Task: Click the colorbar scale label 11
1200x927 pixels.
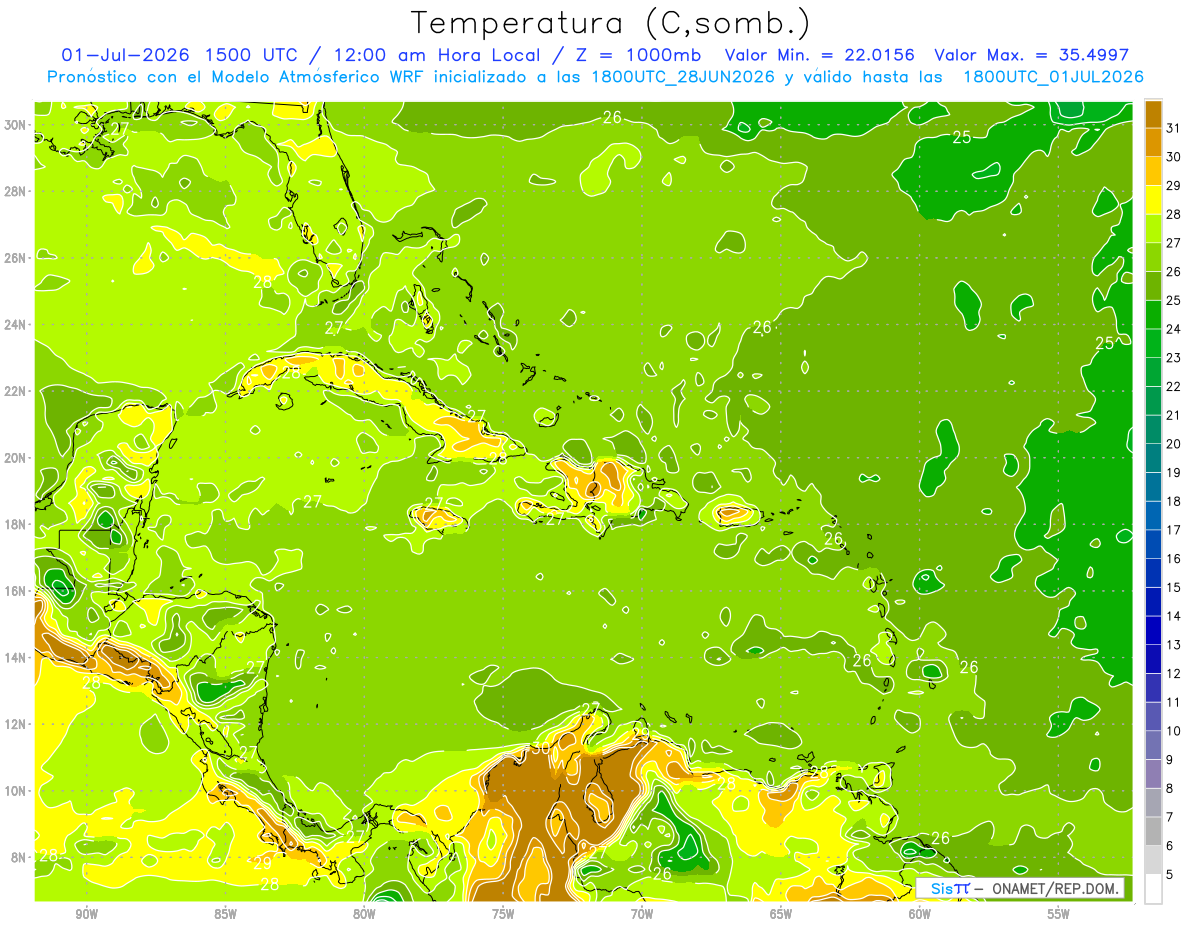Action: (1173, 702)
